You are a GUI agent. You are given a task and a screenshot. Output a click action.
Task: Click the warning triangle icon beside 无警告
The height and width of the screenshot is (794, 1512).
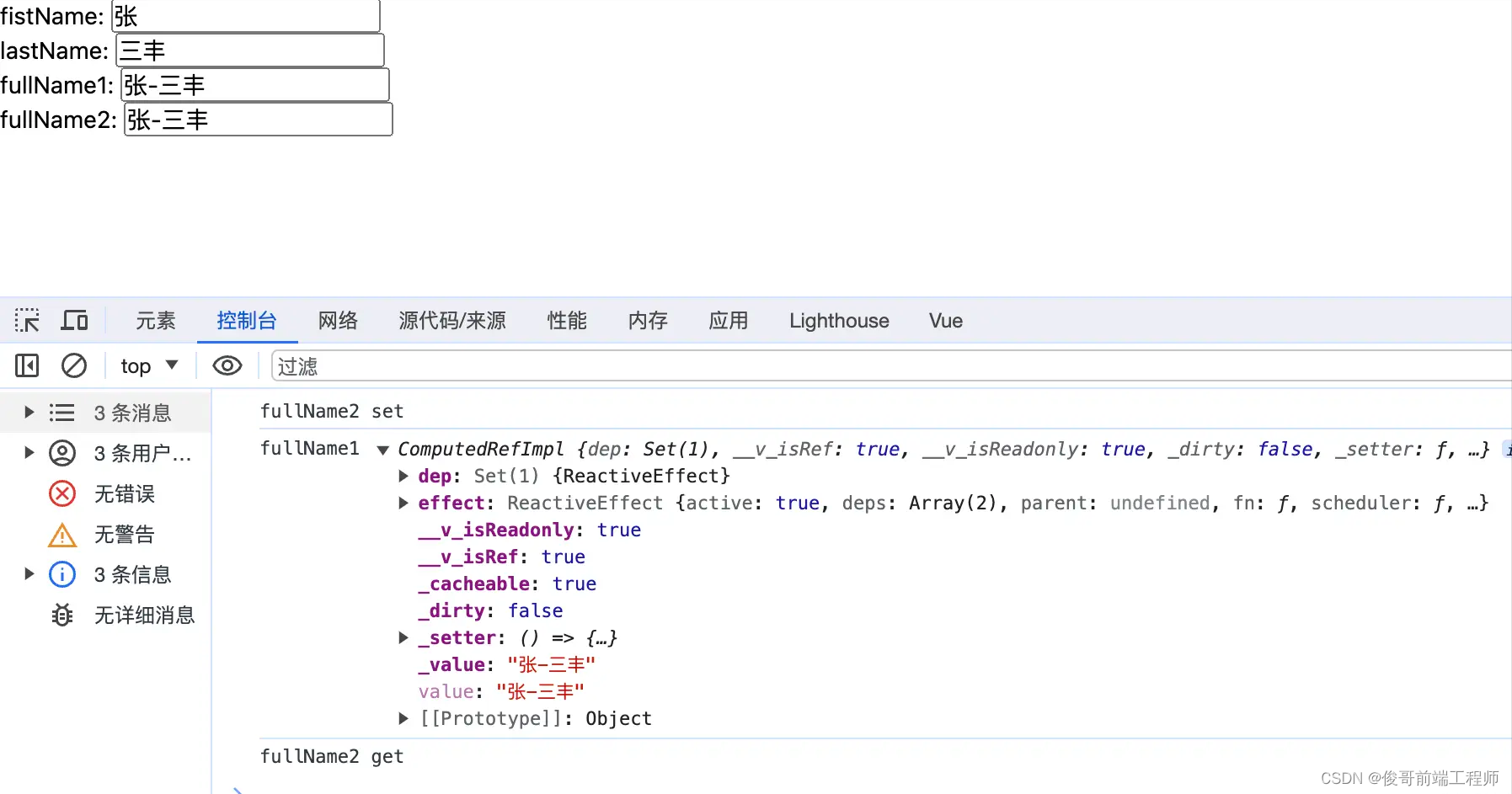click(x=62, y=535)
